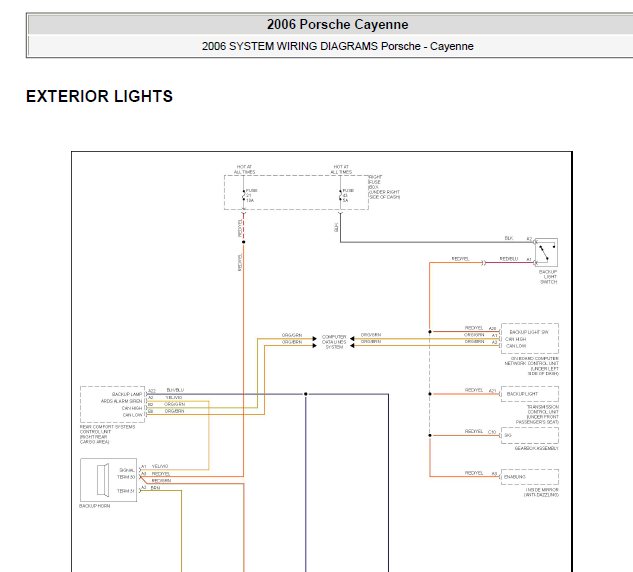Click 'INSIDE MIRROR (ANTI-DAZZLING)' caption
The image size is (633, 572).
pyautogui.click(x=541, y=492)
